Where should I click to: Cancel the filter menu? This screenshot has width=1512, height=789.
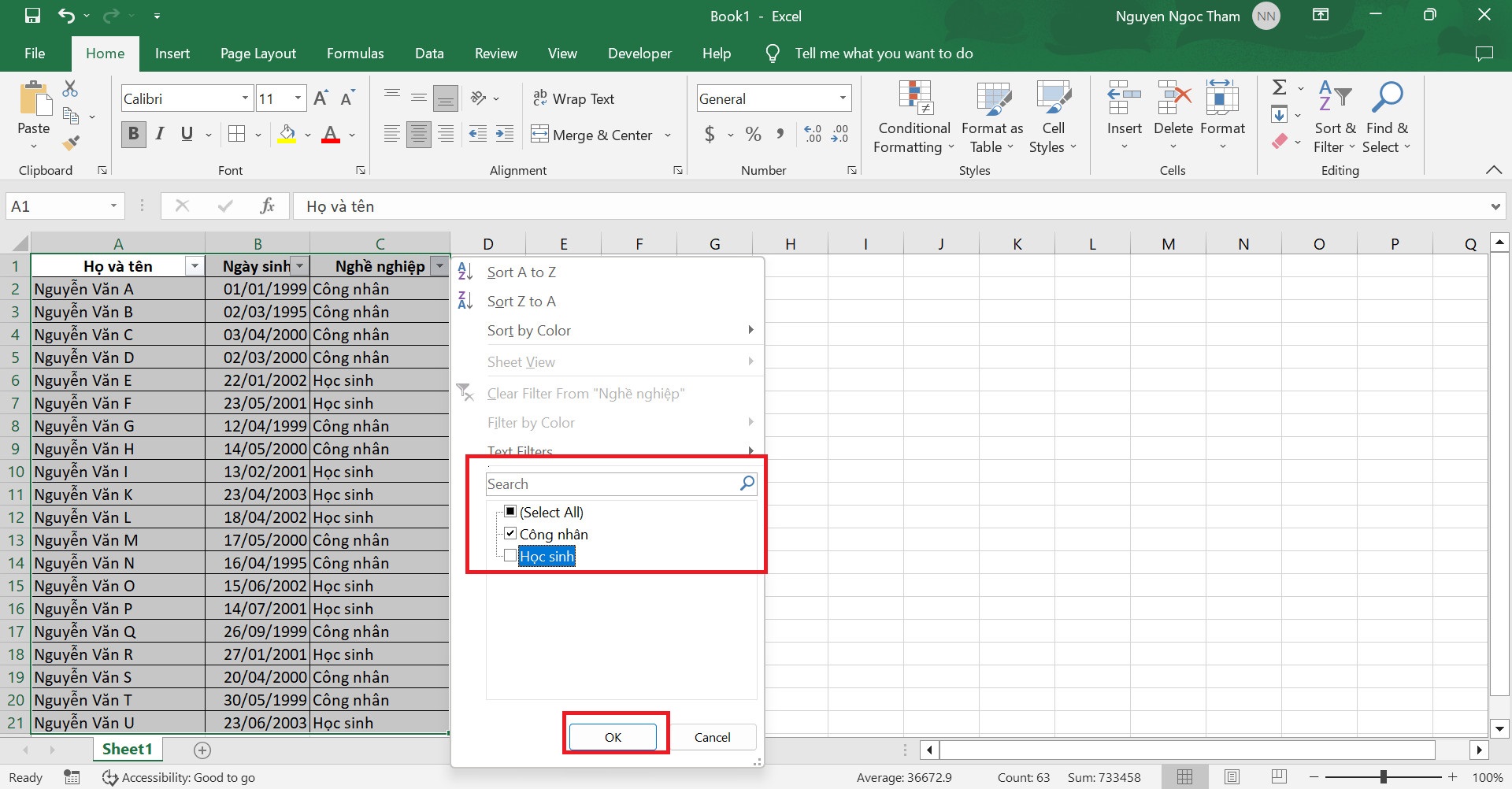712,737
